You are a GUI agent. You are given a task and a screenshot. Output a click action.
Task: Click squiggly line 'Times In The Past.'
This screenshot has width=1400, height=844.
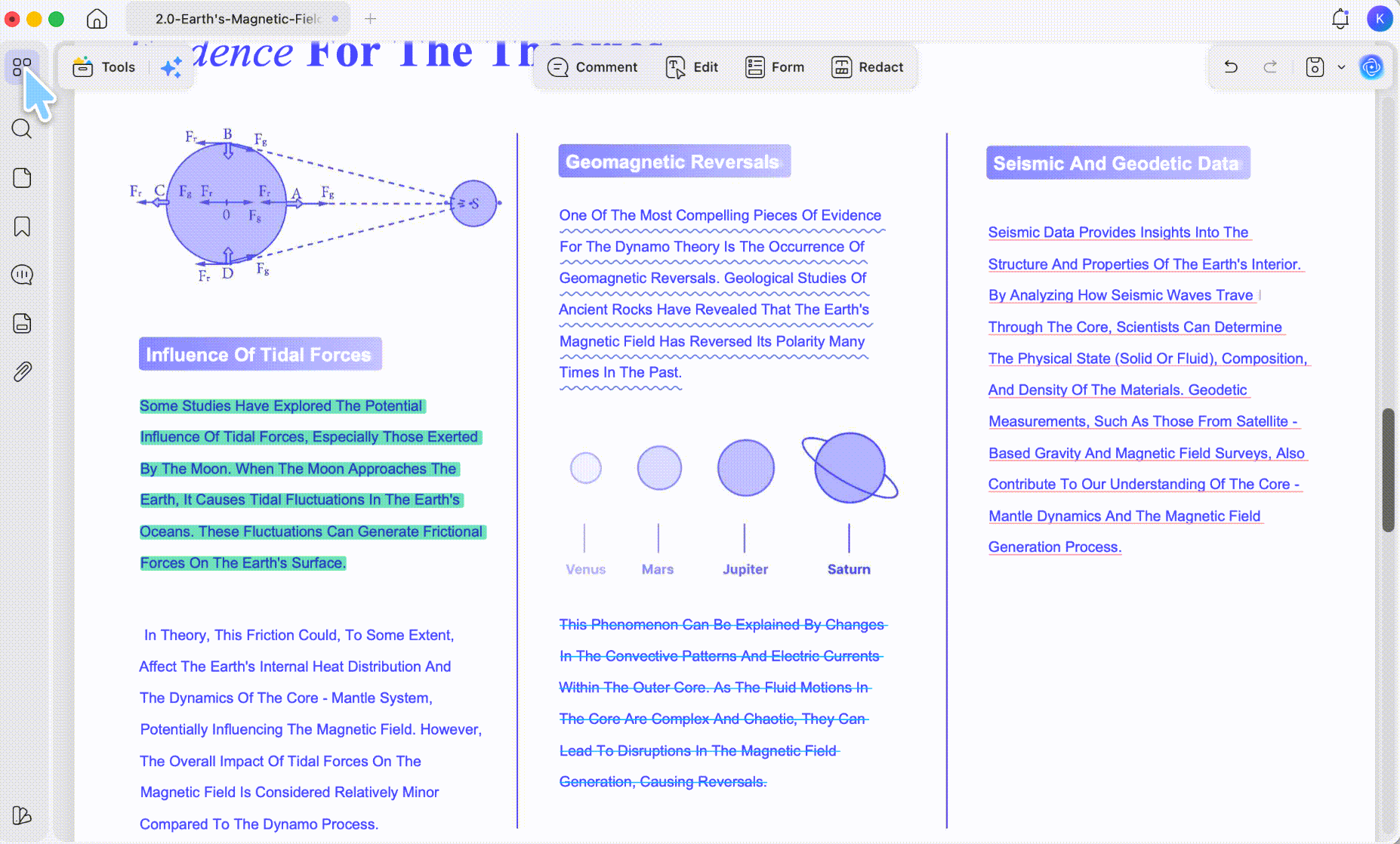pyautogui.click(x=621, y=373)
